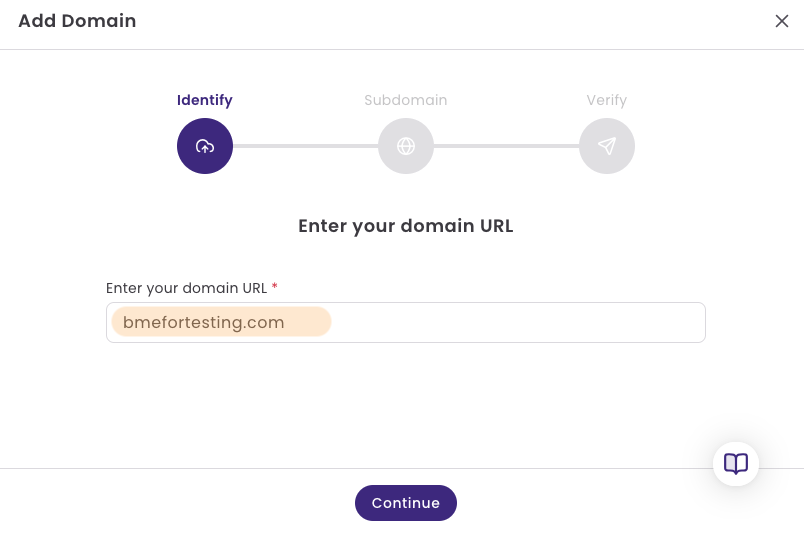This screenshot has width=804, height=538.
Task: Switch to the Subdomain step label
Action: 406,100
